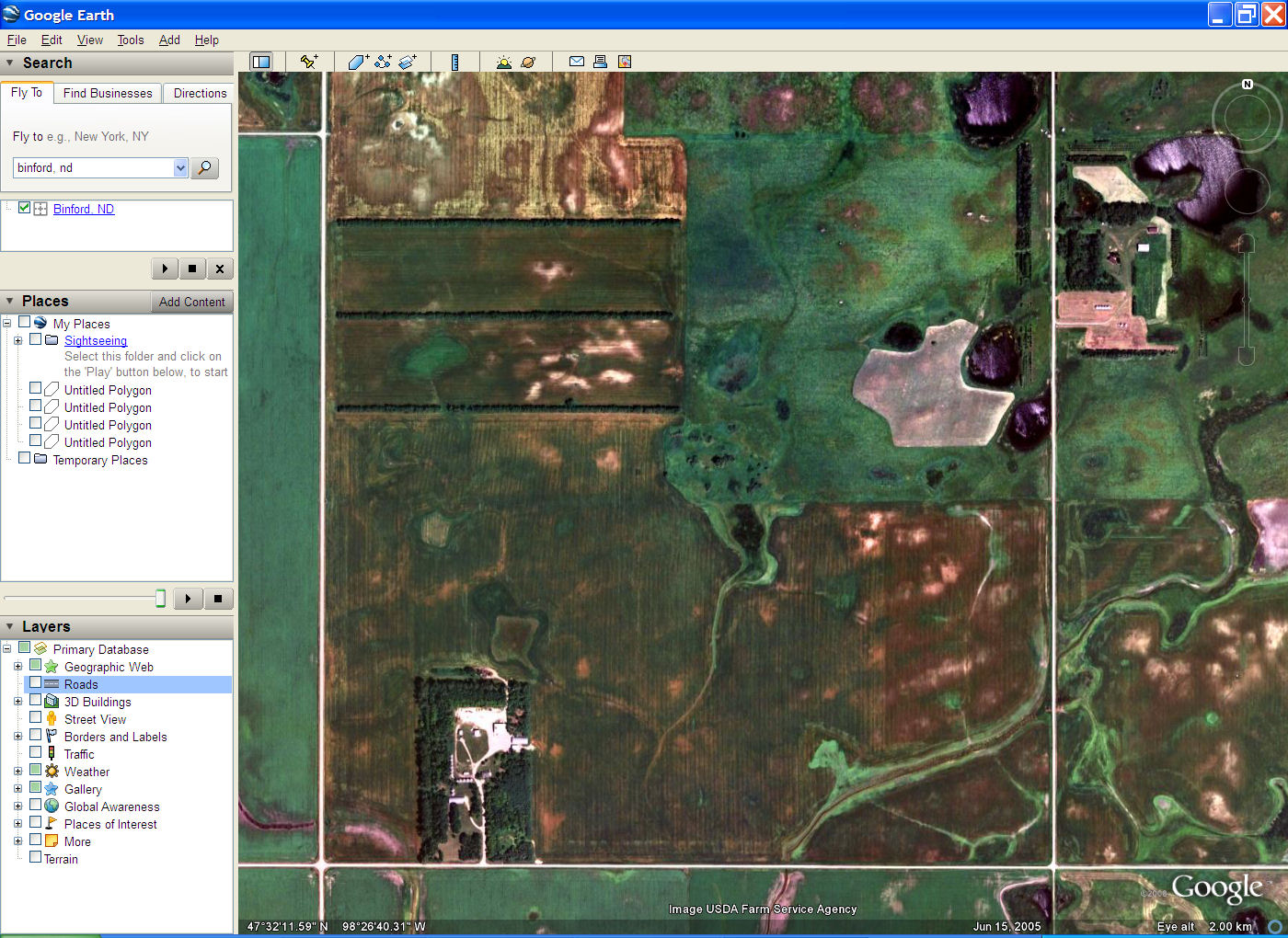Image resolution: width=1288 pixels, height=938 pixels.
Task: Click the Global Awareness globe icon
Action: tap(52, 806)
